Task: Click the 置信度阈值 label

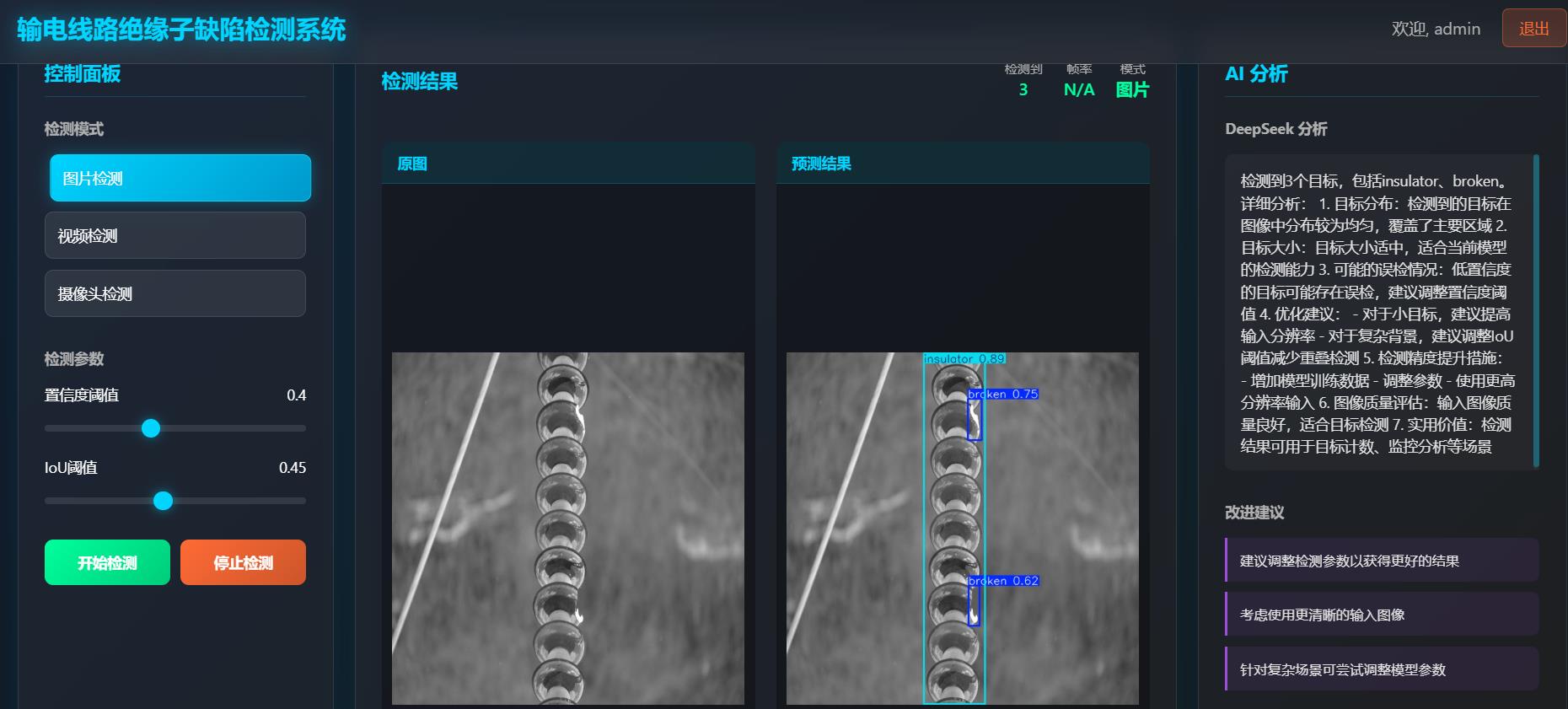Action: (82, 395)
